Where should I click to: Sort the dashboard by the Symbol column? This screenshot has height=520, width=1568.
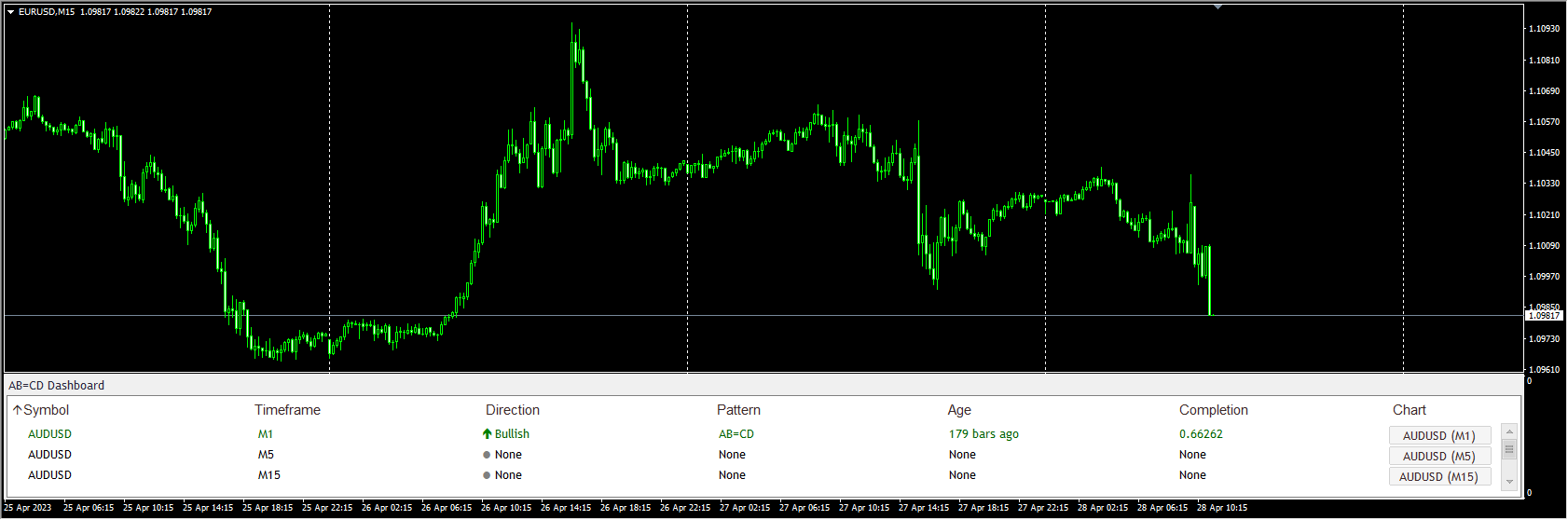pyautogui.click(x=41, y=410)
